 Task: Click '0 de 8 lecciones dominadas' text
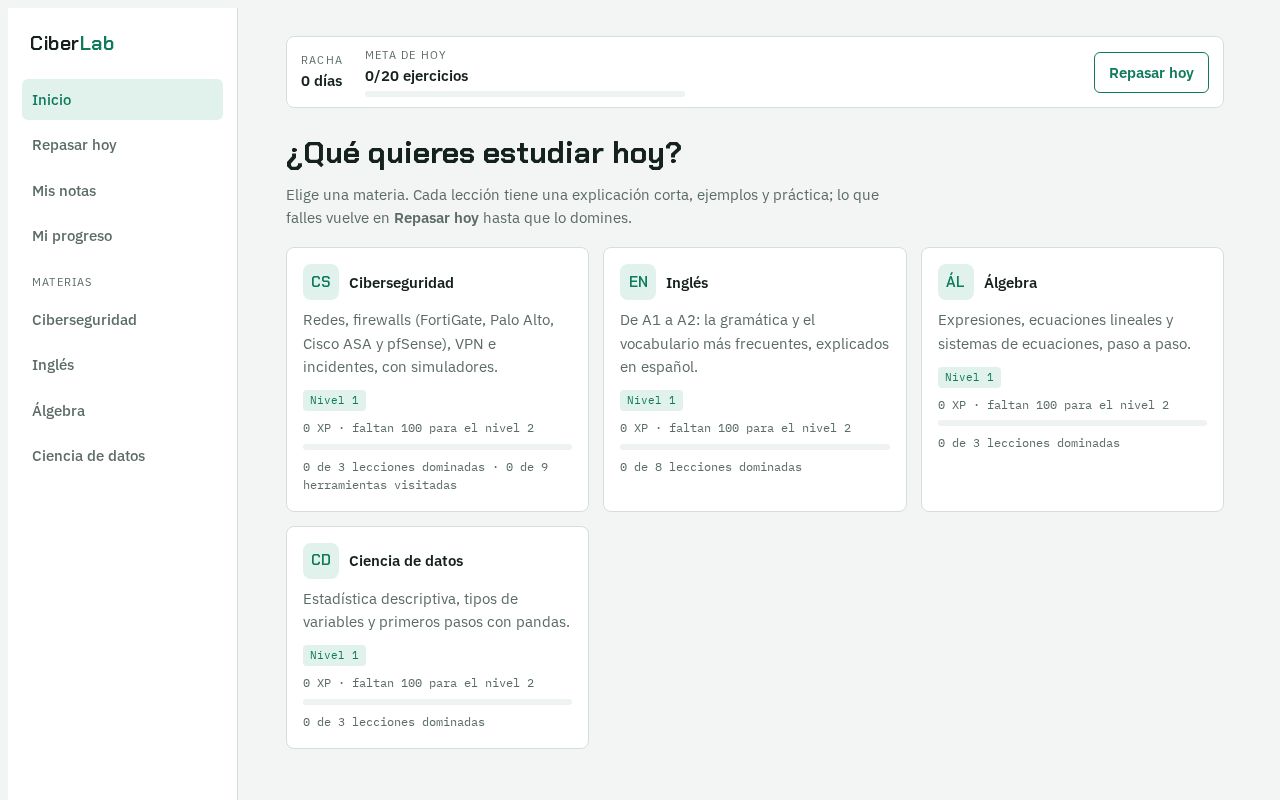711,467
